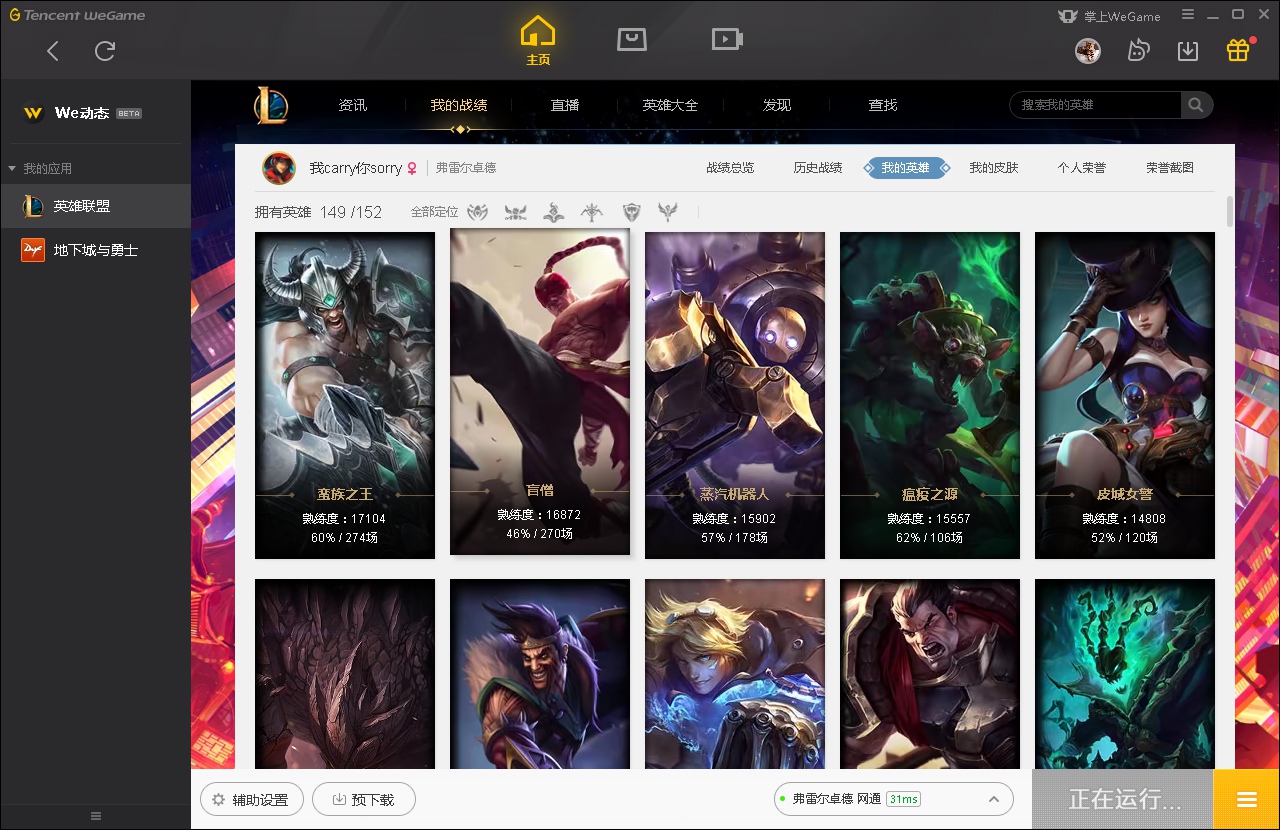This screenshot has height=830, width=1280.
Task: Click the 搜索我的英雄 search field
Action: (x=1096, y=105)
